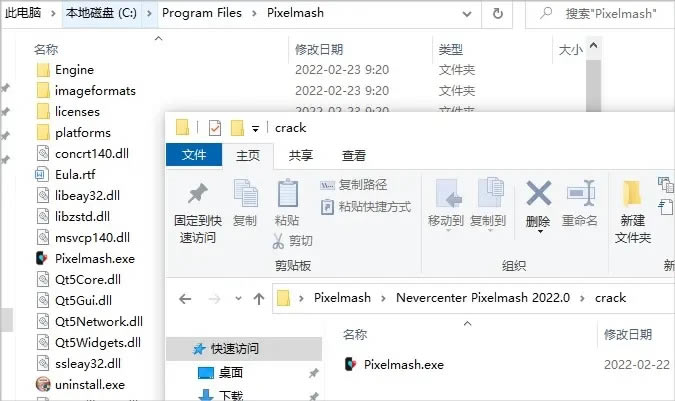Screen dimensions: 675x401
Task: Select Pixelmash.exe in Program Files window
Action: tap(85, 259)
